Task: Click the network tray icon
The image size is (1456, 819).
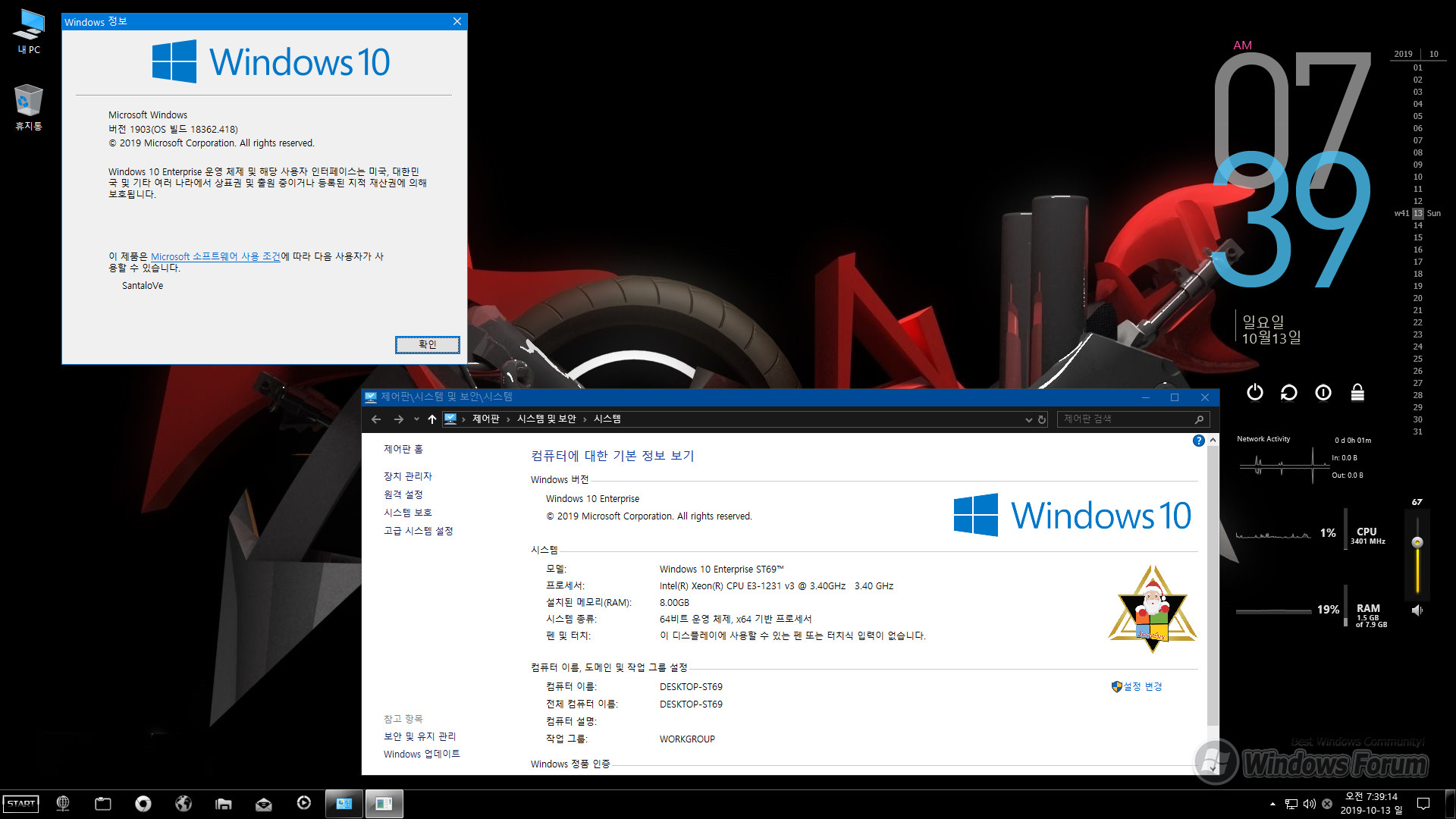Action: [1291, 804]
